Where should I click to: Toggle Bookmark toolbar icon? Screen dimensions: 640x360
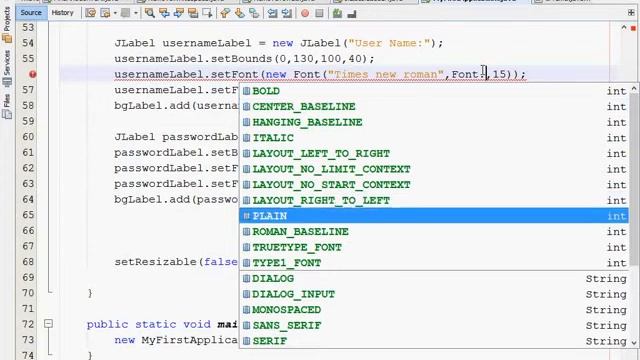click(254, 13)
